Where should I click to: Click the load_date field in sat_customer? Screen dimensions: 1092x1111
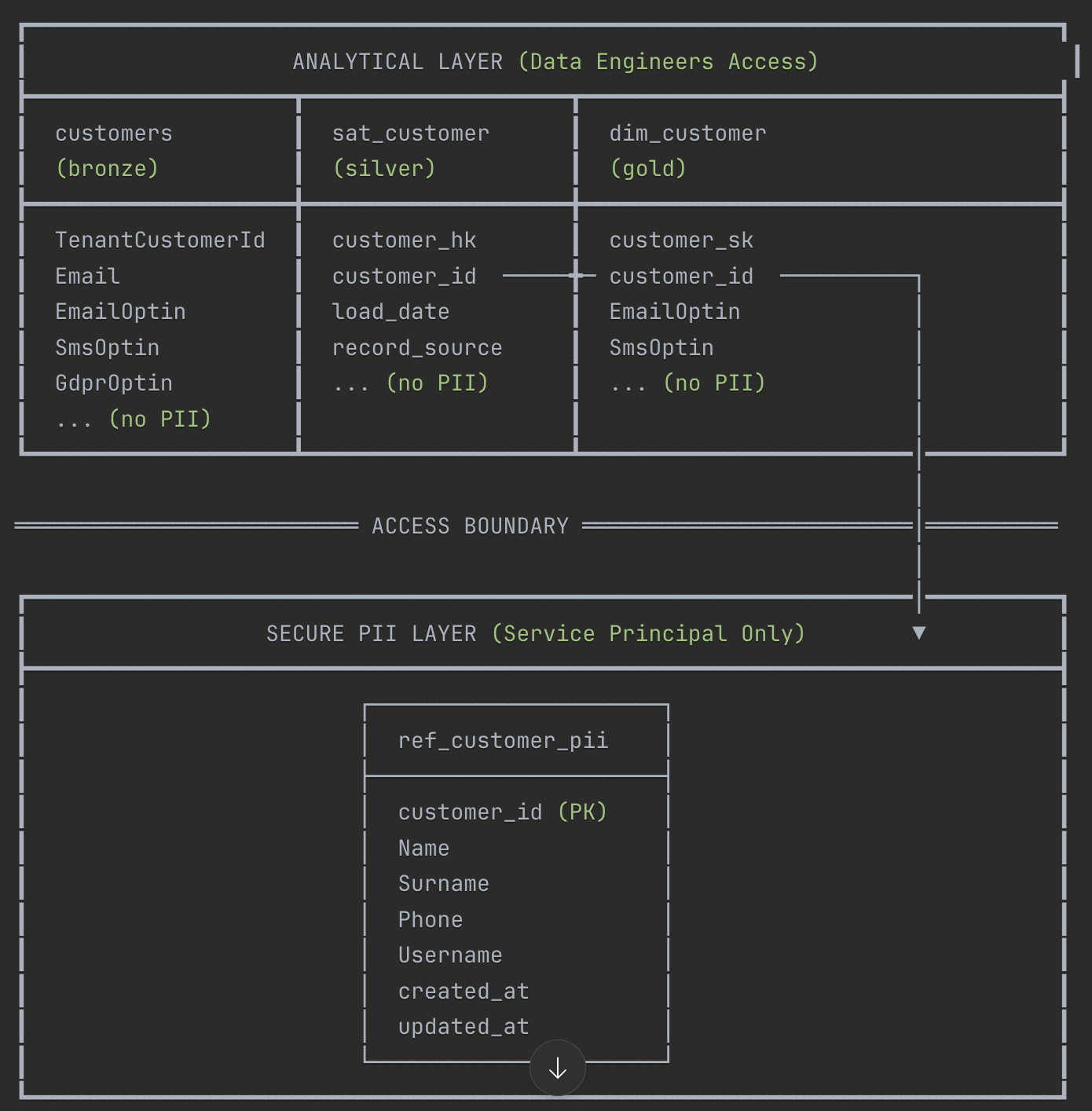tap(391, 312)
